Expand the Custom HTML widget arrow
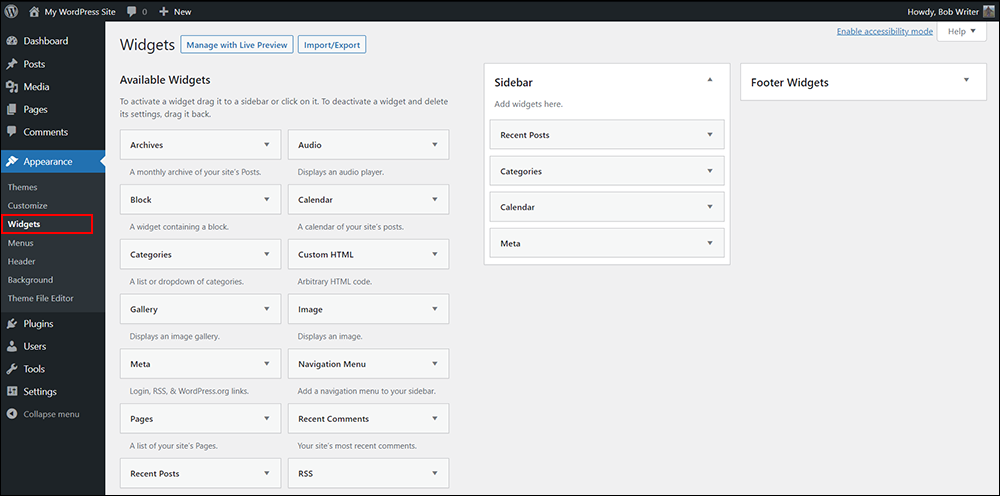Screen dimensions: 1000x496 point(434,254)
